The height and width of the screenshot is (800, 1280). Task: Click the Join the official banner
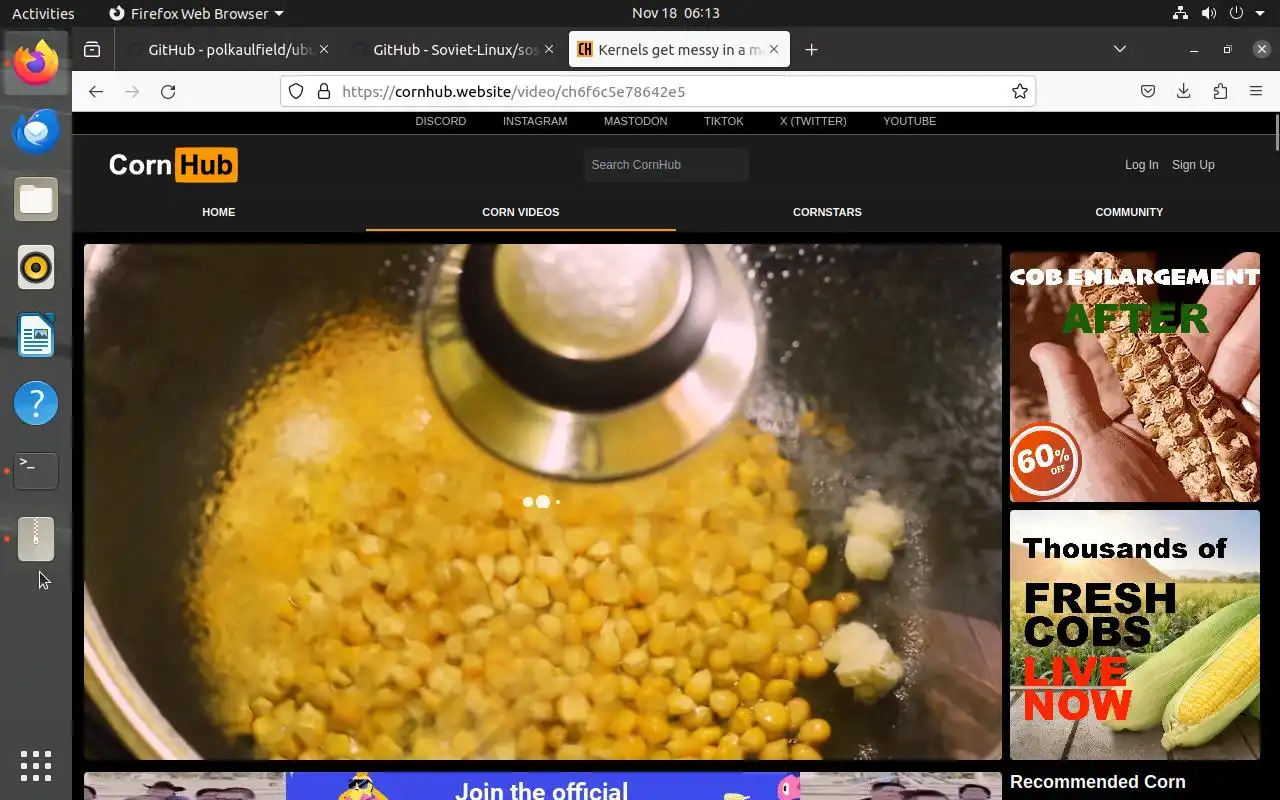[x=542, y=786]
